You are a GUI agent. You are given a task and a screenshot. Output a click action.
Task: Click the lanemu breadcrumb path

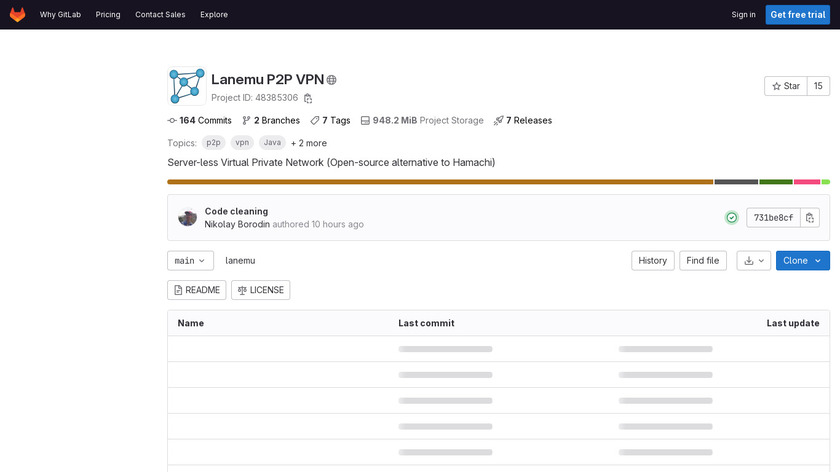click(240, 260)
